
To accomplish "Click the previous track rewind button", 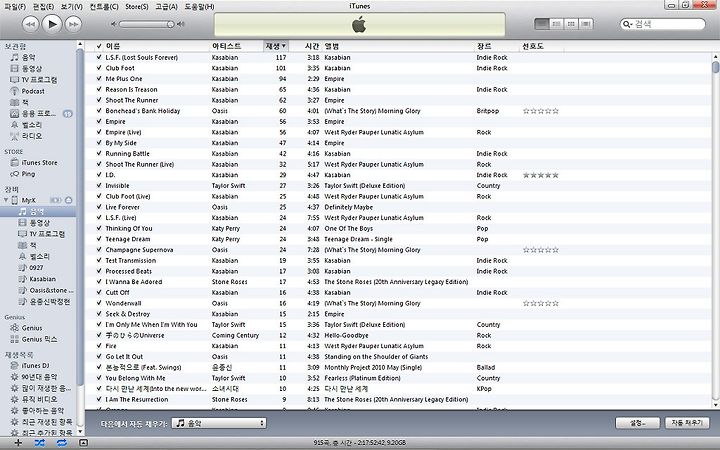I will click(30, 24).
